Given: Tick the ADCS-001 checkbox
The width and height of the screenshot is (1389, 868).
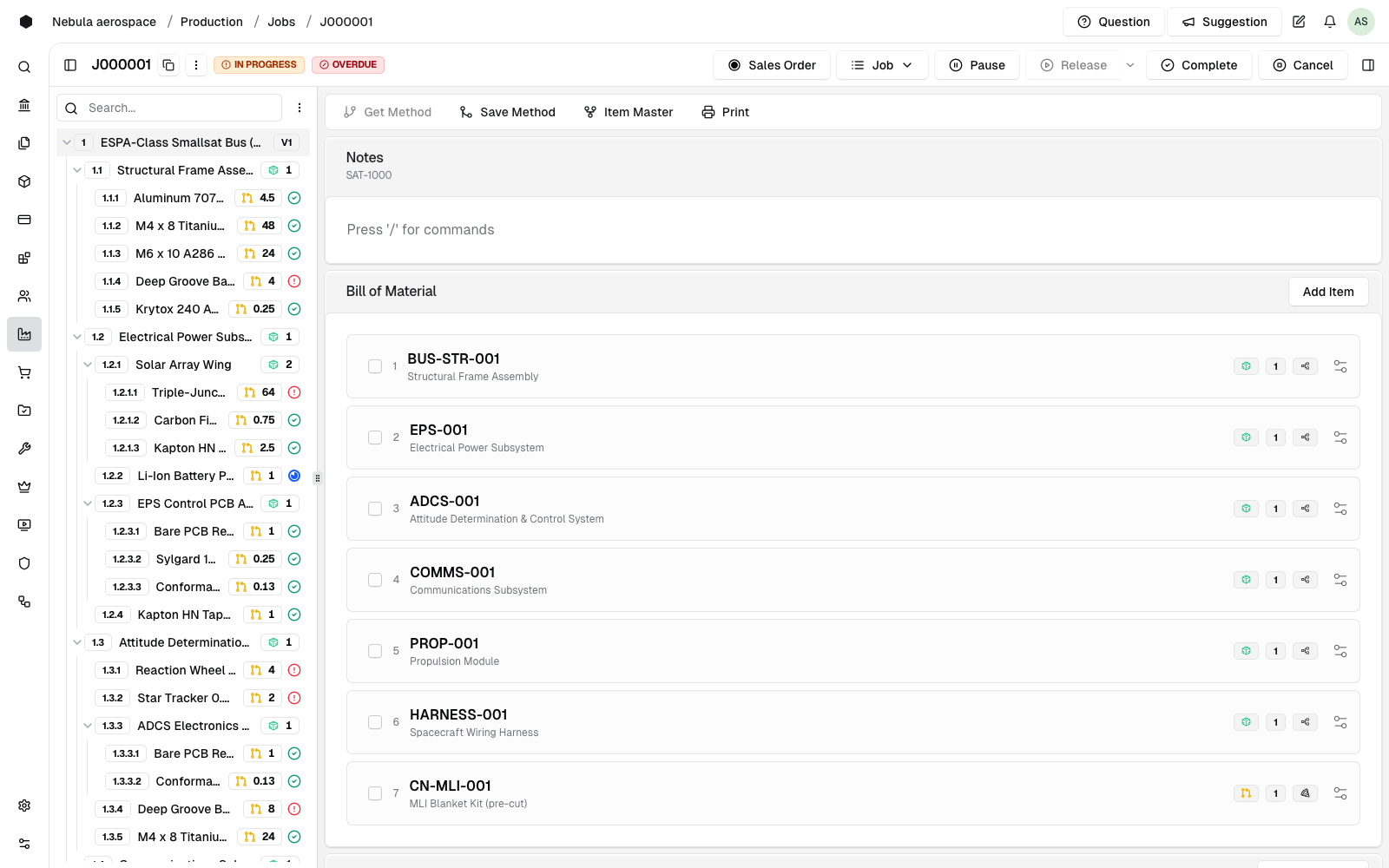Looking at the screenshot, I should pyautogui.click(x=375, y=509).
